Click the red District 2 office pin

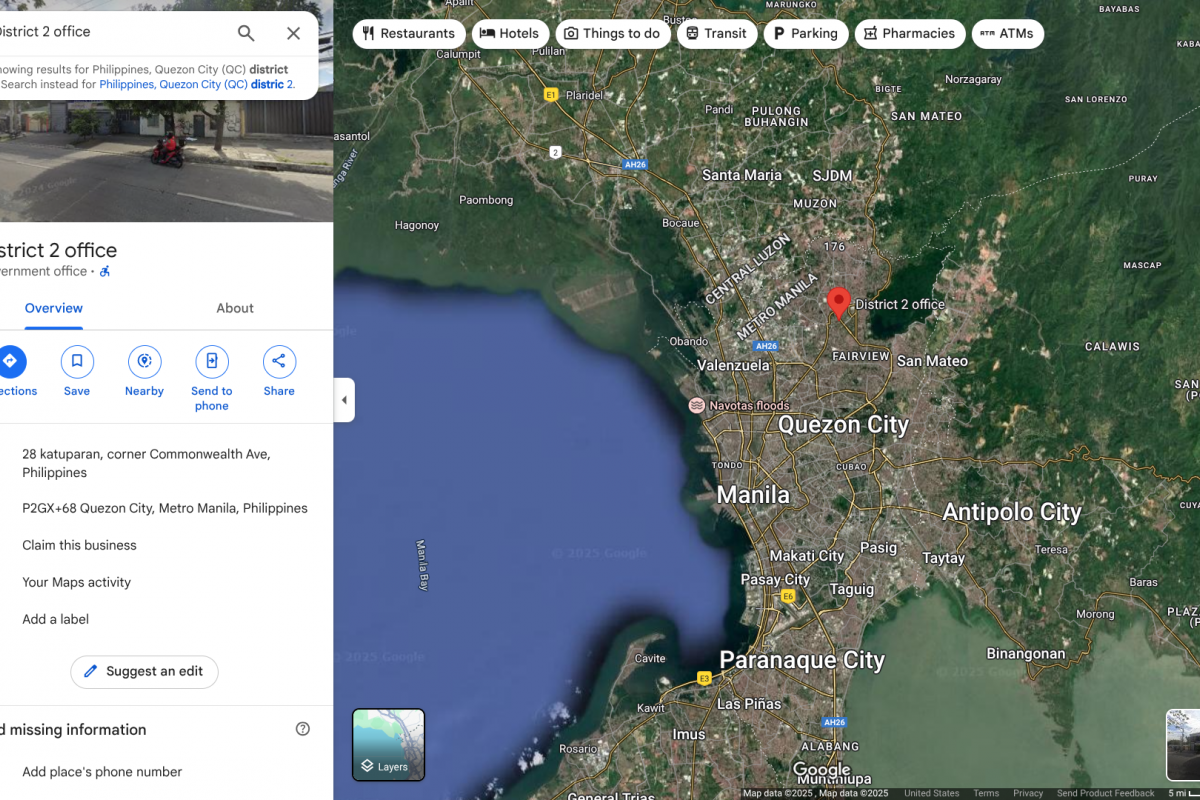(x=839, y=301)
